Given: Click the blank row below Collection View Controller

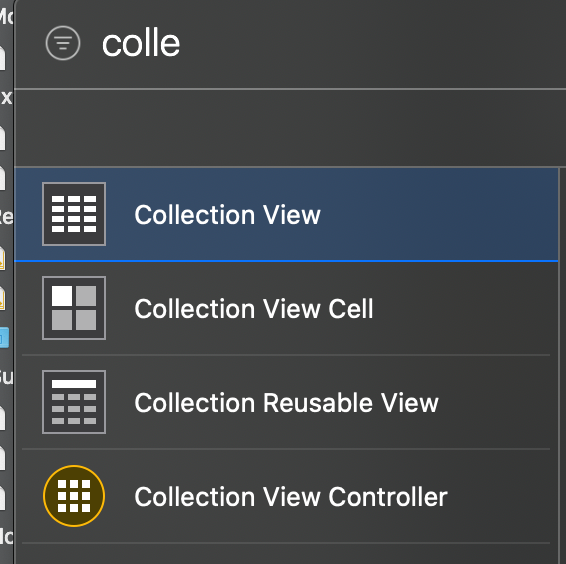Looking at the screenshot, I should 286,554.
